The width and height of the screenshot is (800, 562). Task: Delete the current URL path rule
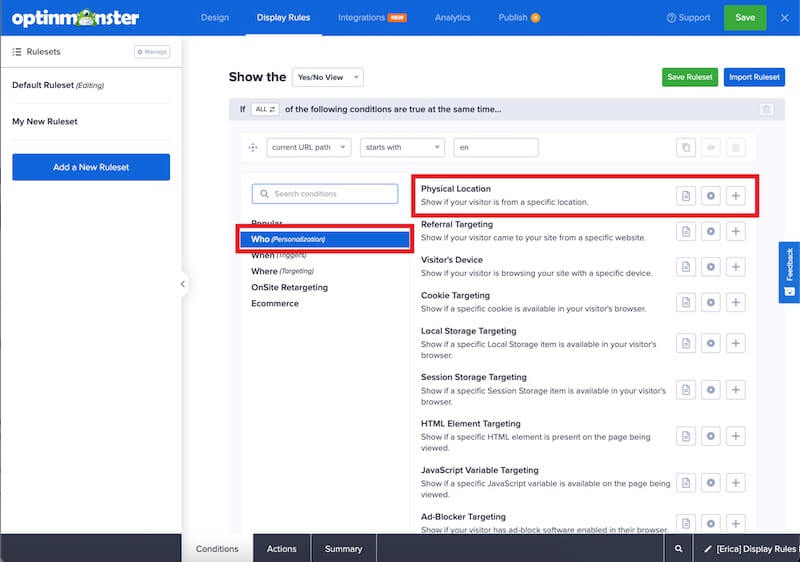tap(736, 148)
